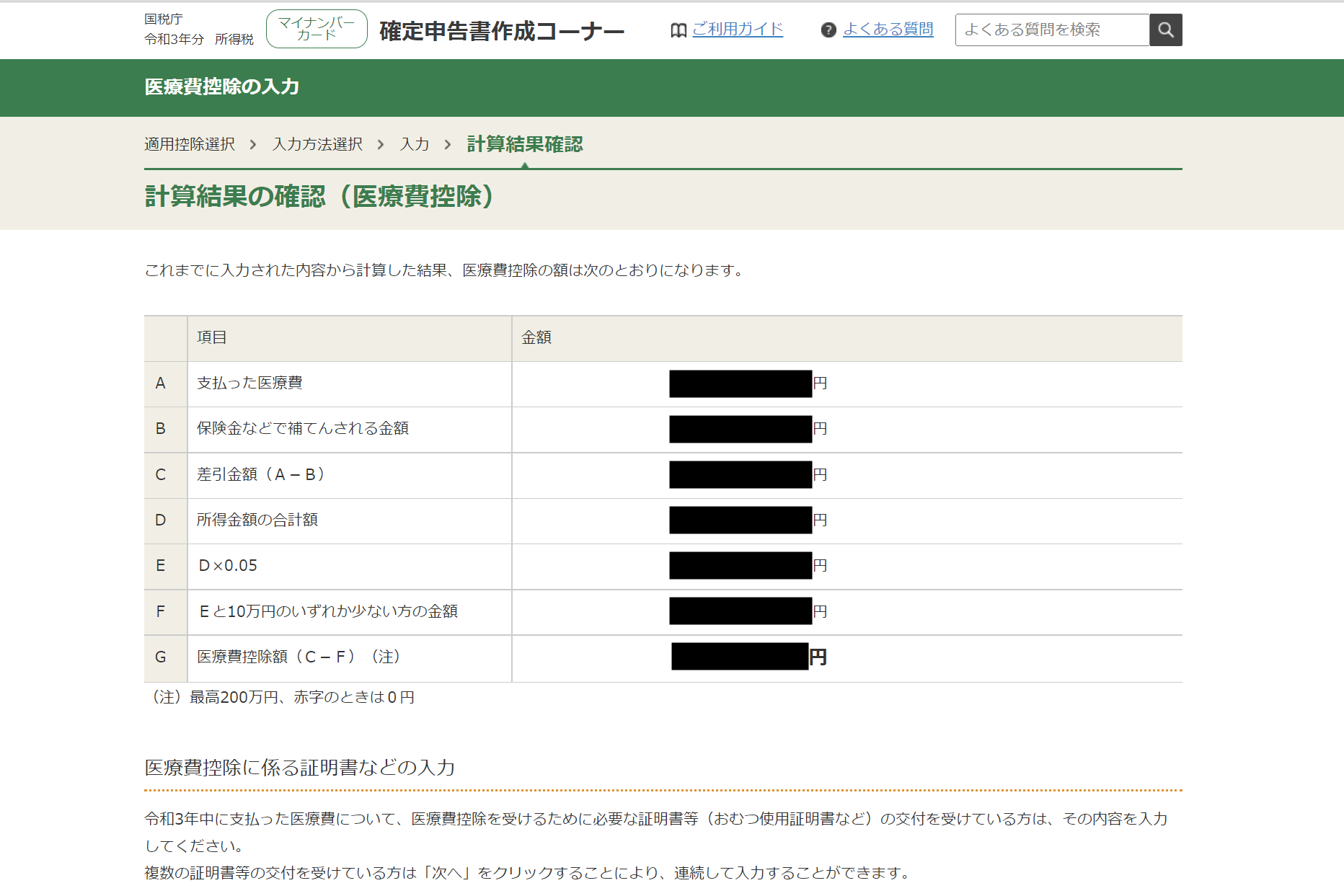
Task: Click the 所得金額の合計額 row label
Action: pyautogui.click(x=257, y=520)
